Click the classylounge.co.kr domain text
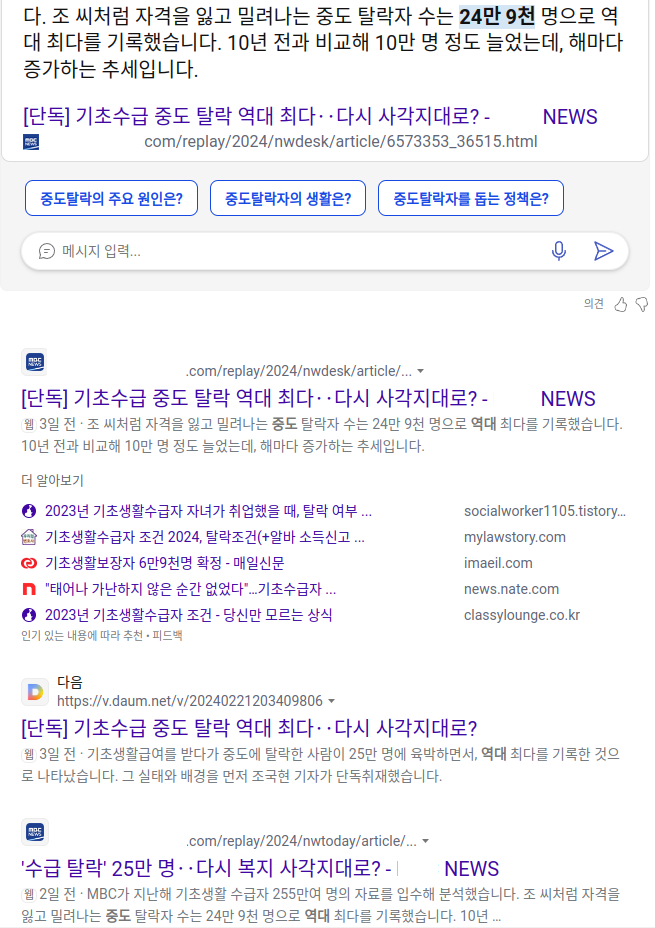The height and width of the screenshot is (928, 655). click(x=522, y=615)
